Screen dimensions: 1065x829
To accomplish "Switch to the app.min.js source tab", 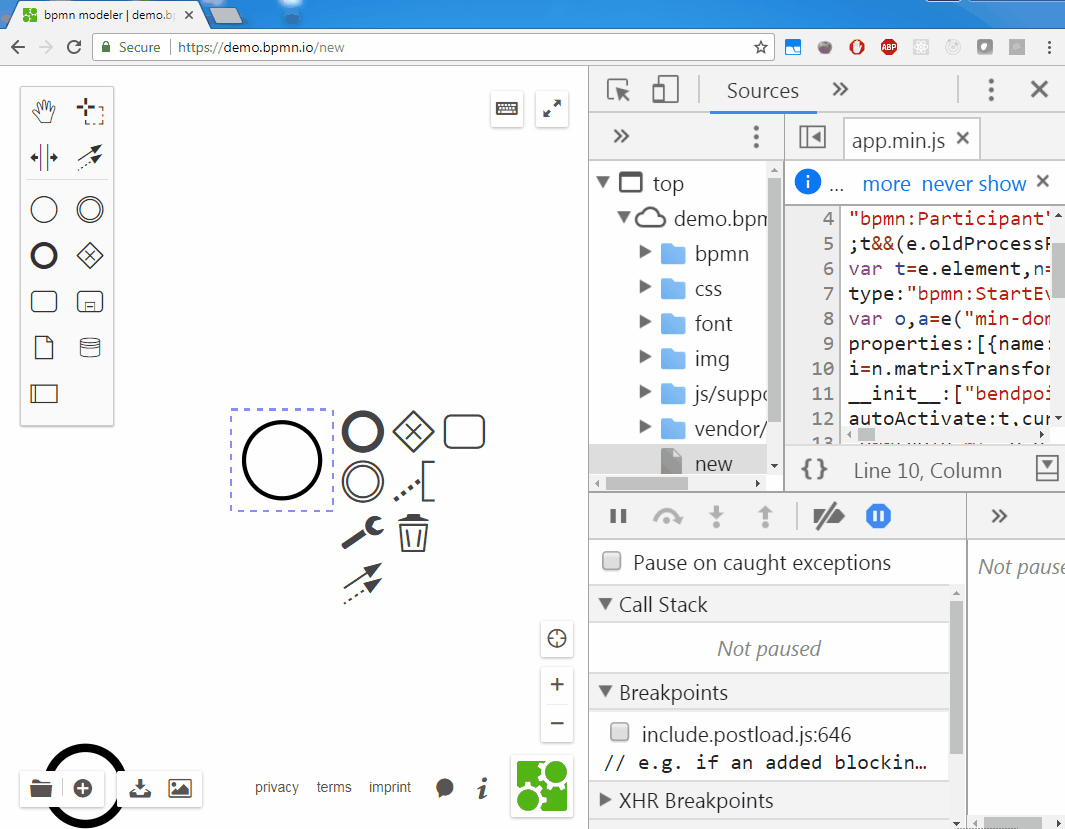I will pos(899,138).
